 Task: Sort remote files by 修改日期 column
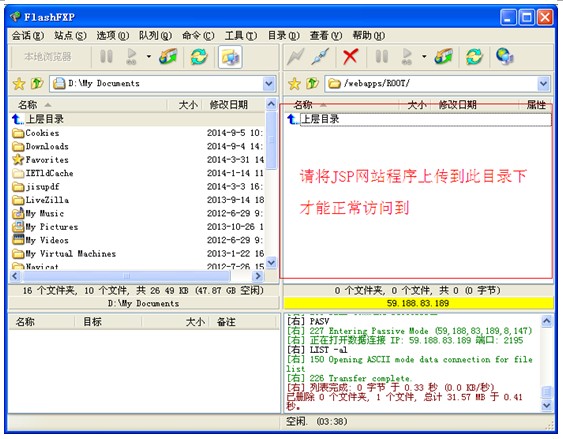(x=475, y=105)
